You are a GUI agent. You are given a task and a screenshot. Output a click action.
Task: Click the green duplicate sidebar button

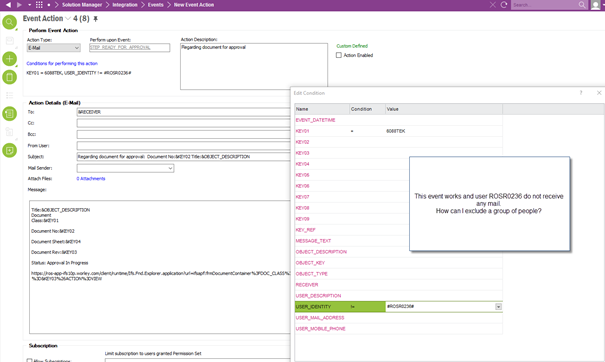[10, 77]
